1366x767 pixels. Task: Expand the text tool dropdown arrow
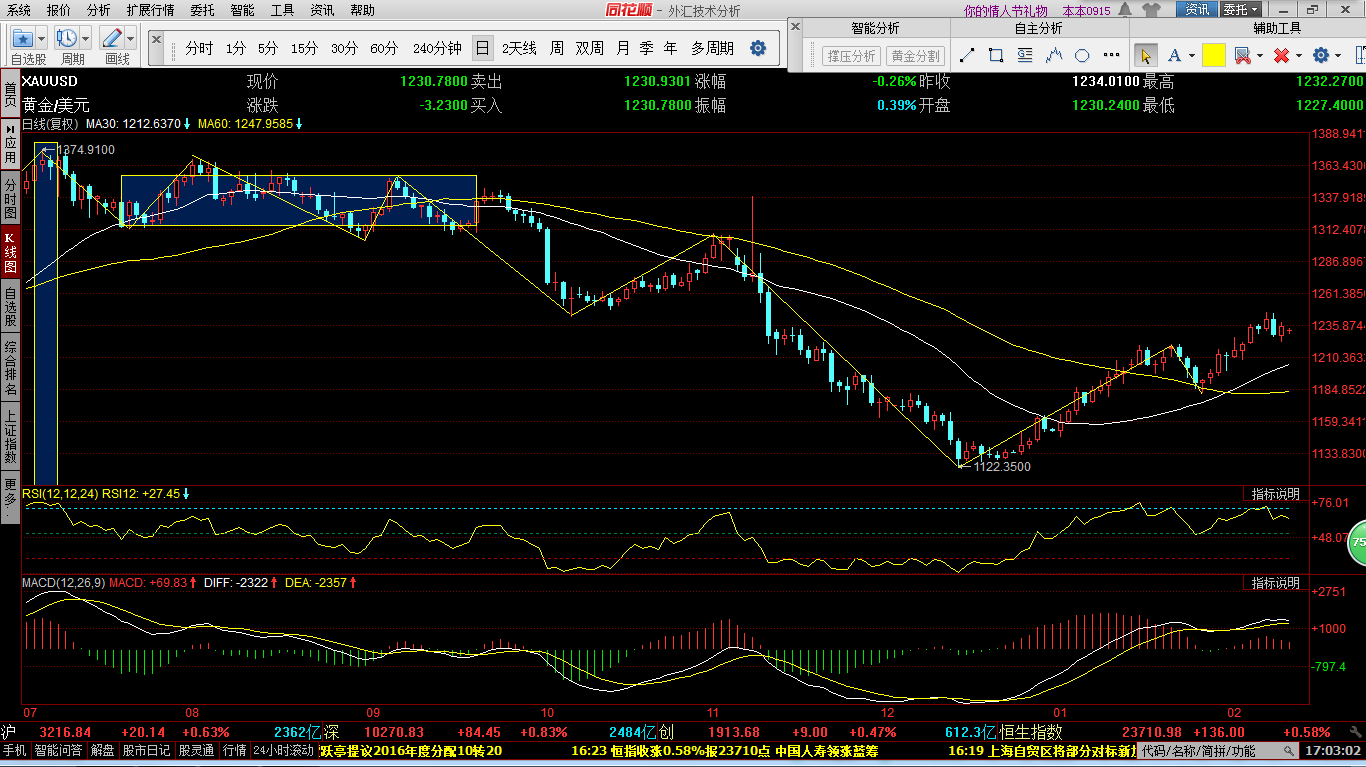[1192, 55]
